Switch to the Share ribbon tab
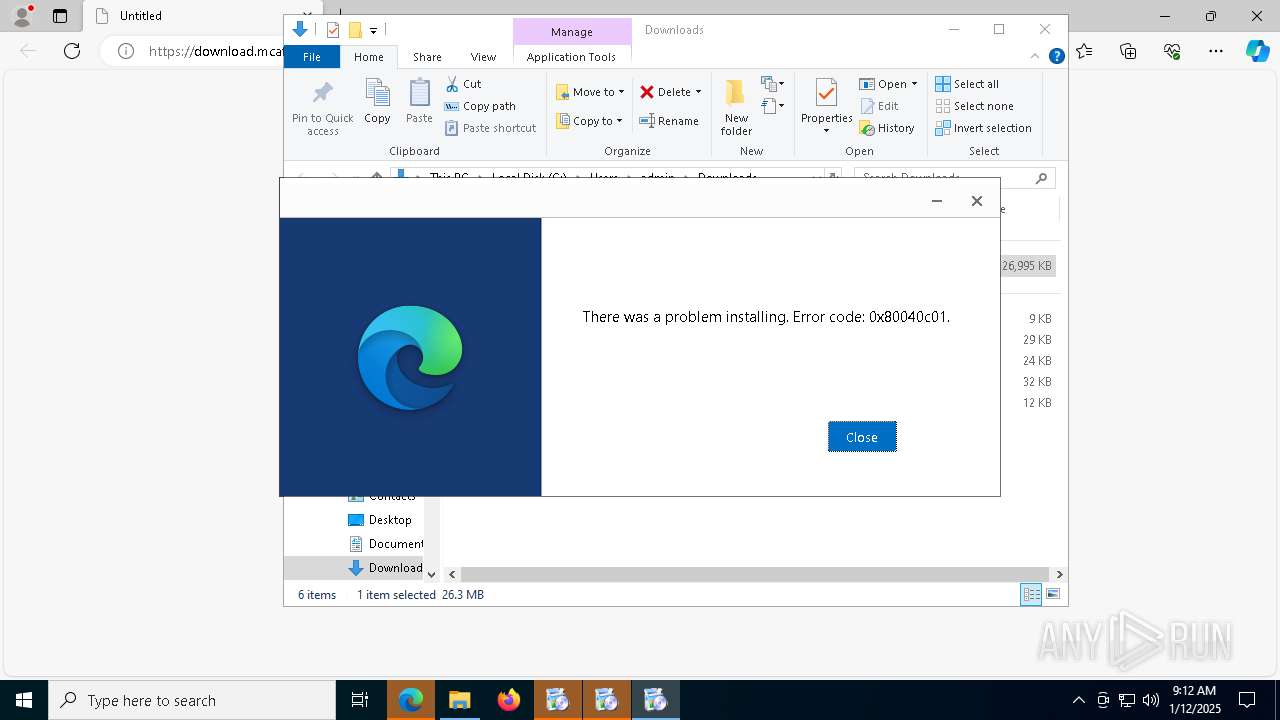The image size is (1280, 720). [427, 57]
